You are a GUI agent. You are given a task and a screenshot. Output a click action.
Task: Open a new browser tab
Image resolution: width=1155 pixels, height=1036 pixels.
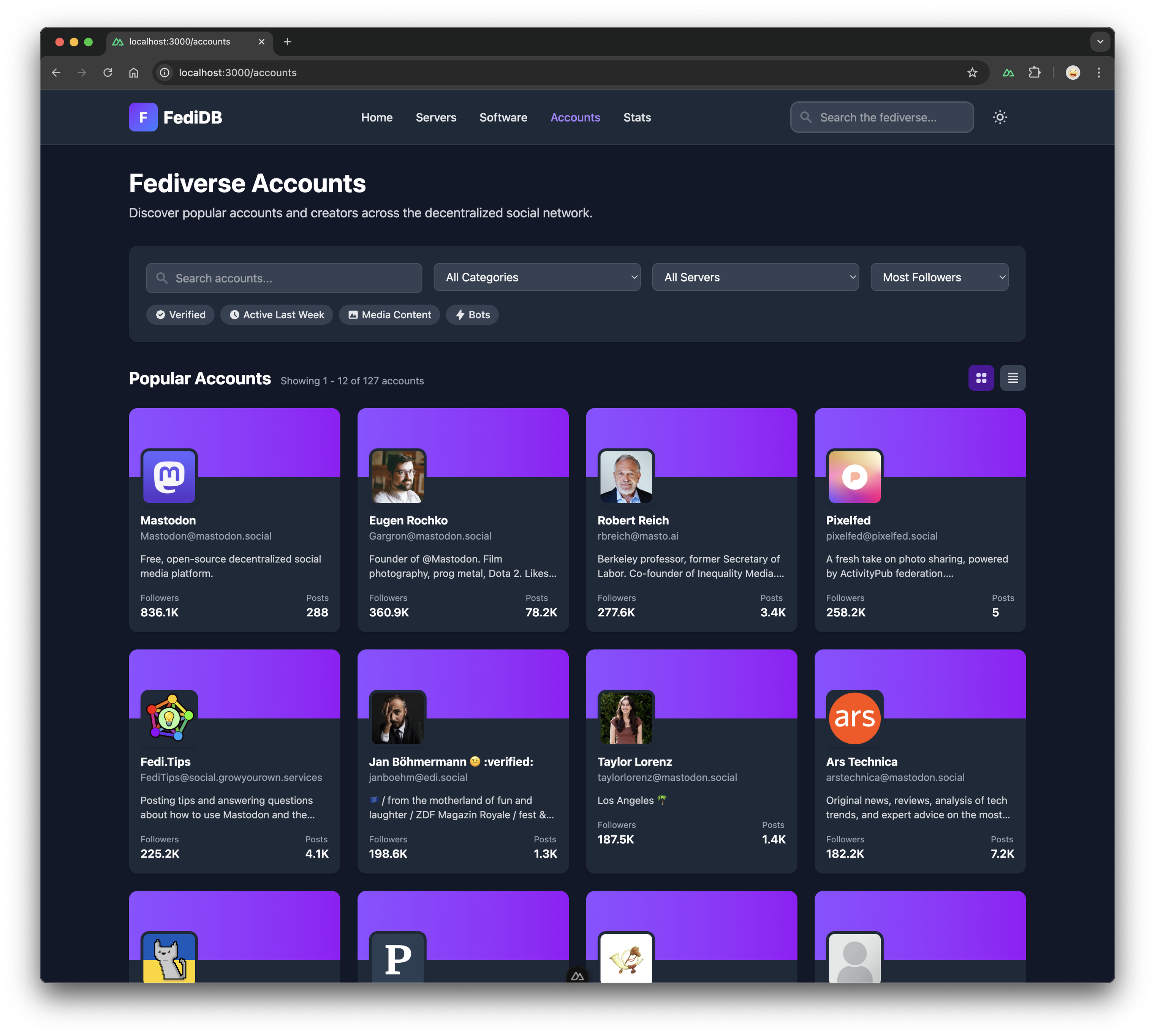287,41
